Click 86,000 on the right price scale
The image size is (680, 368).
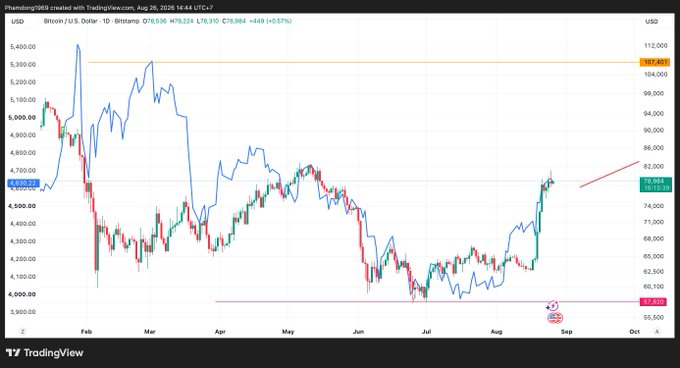coord(654,148)
